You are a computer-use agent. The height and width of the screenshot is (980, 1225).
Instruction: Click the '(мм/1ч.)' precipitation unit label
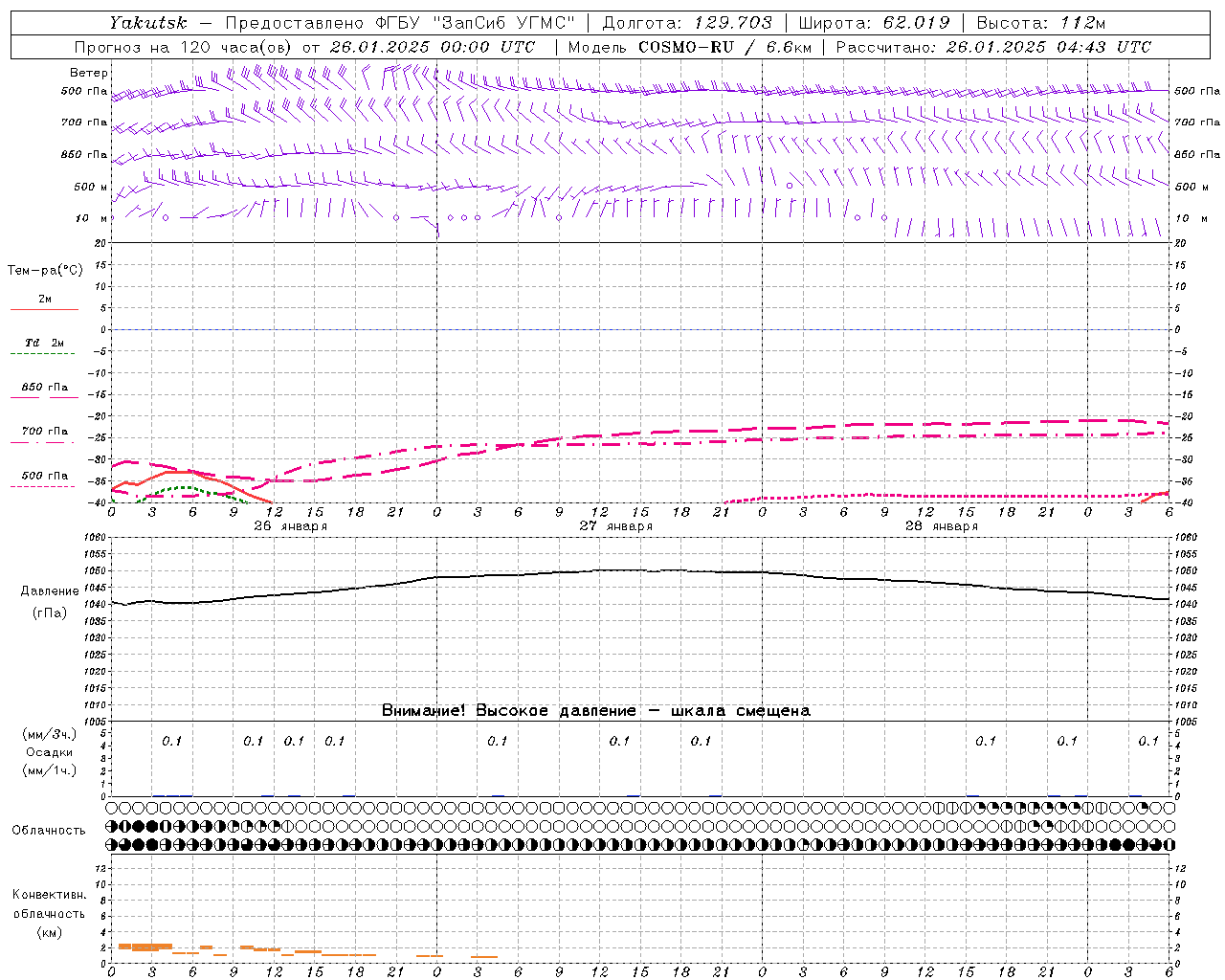(x=50, y=770)
